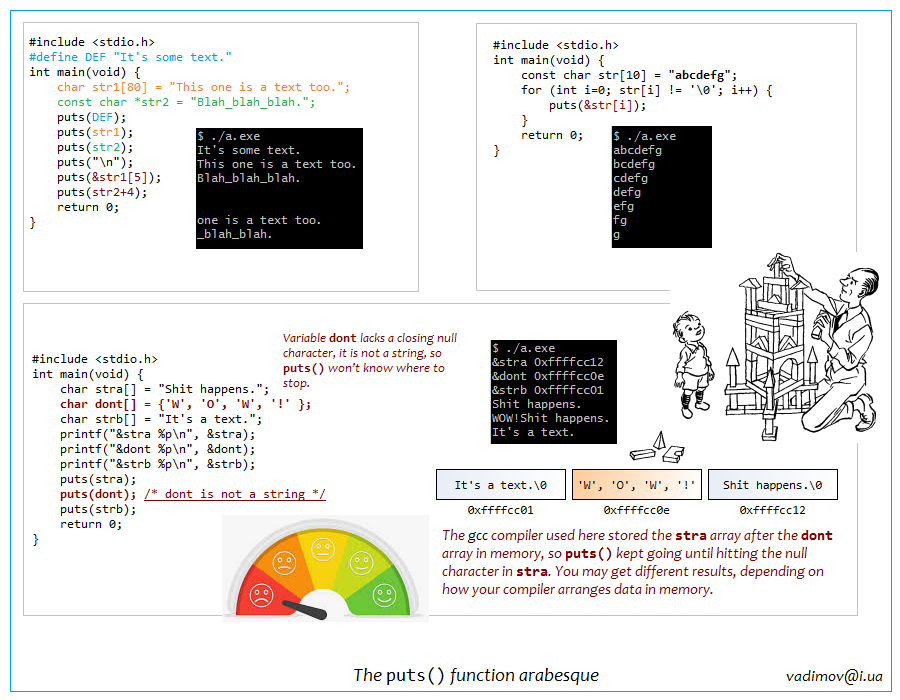Click the address label 0xffffcc01
Image resolution: width=900 pixels, height=700 pixels.
pos(501,510)
